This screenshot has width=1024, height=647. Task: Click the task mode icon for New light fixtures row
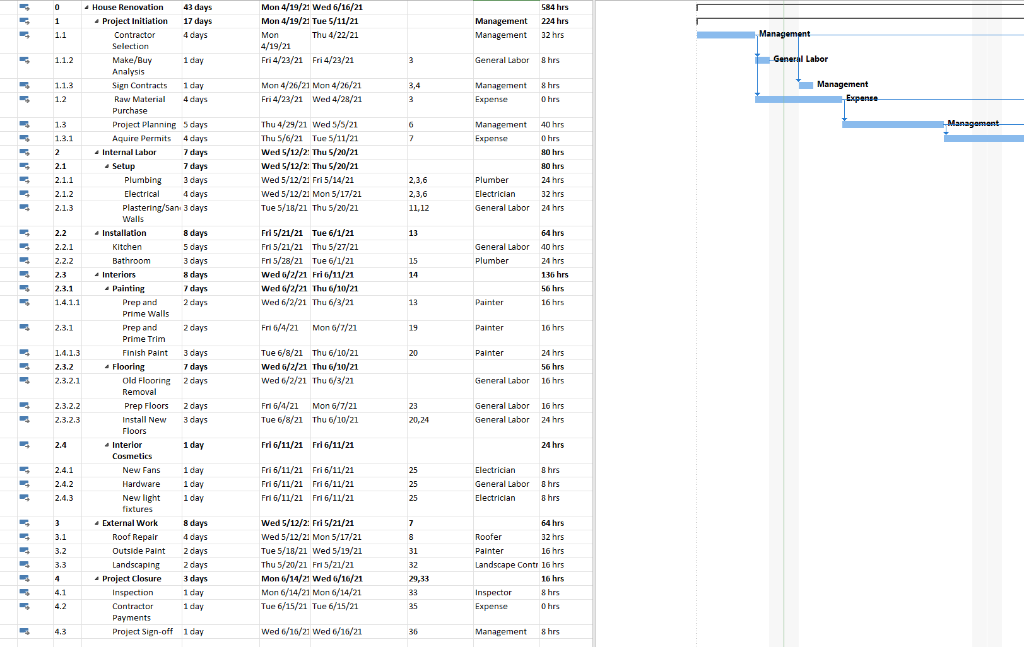pyautogui.click(x=24, y=497)
